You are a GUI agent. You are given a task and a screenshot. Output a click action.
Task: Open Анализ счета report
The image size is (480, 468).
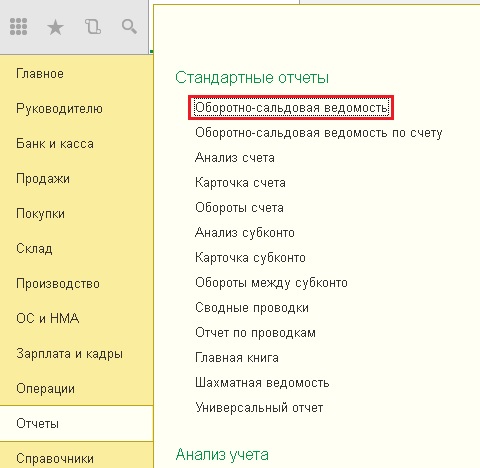[x=235, y=158]
